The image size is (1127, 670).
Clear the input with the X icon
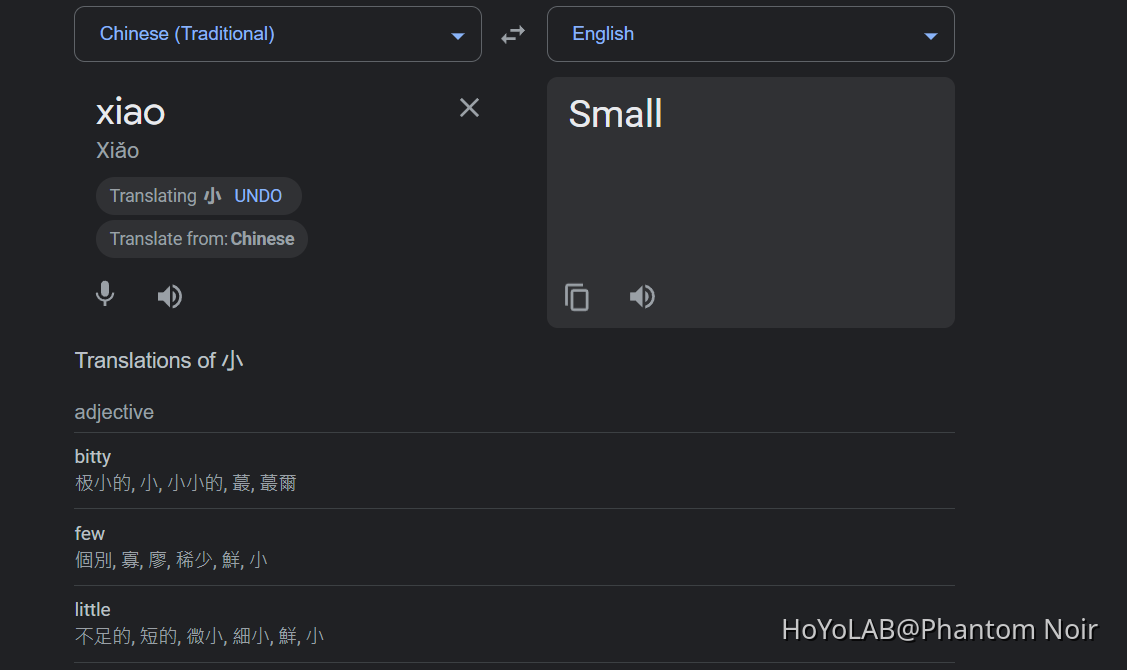pos(469,107)
